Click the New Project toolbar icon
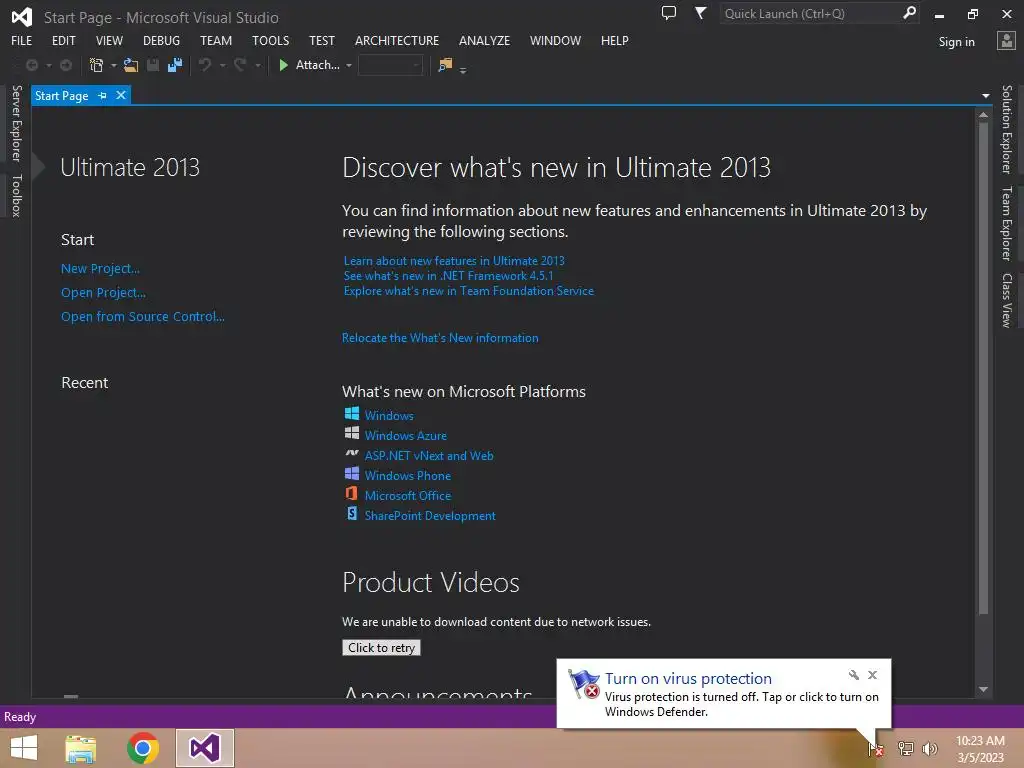 (x=97, y=65)
